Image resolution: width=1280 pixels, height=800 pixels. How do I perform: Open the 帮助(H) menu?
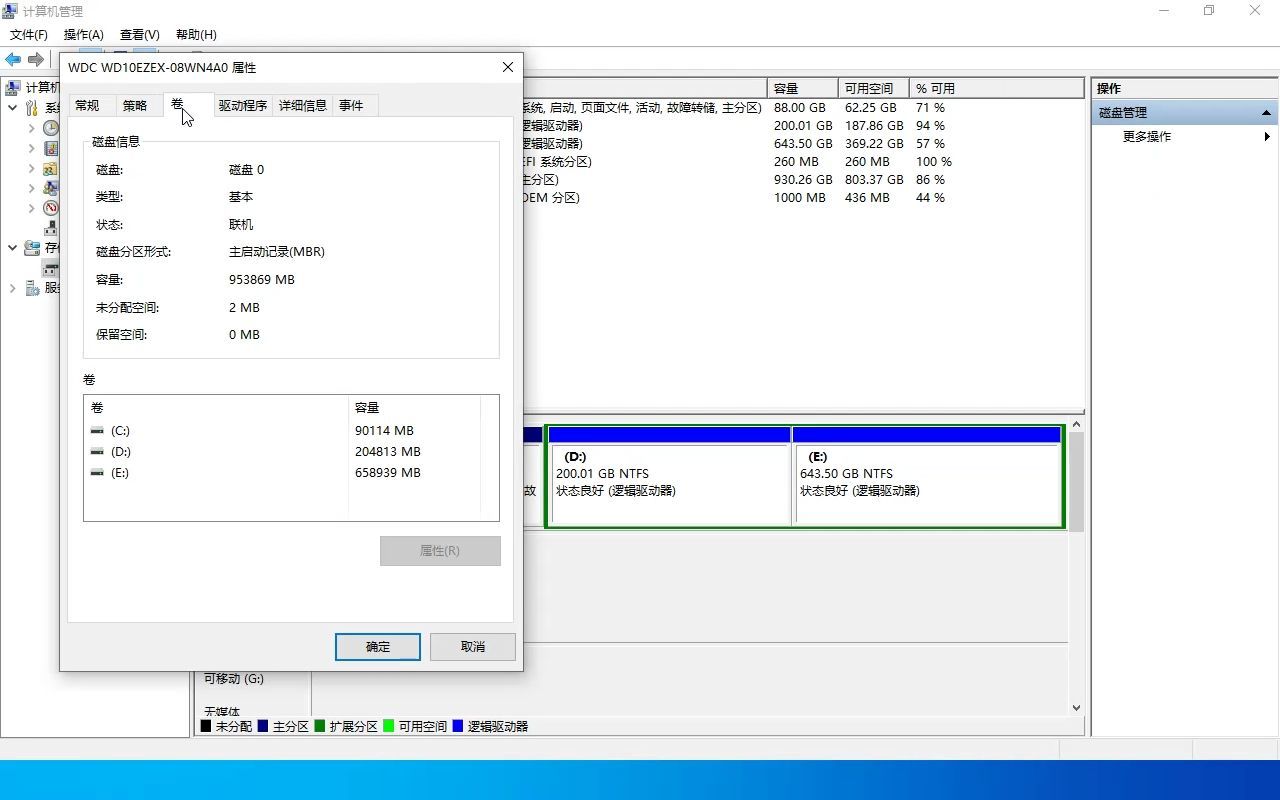(x=196, y=35)
